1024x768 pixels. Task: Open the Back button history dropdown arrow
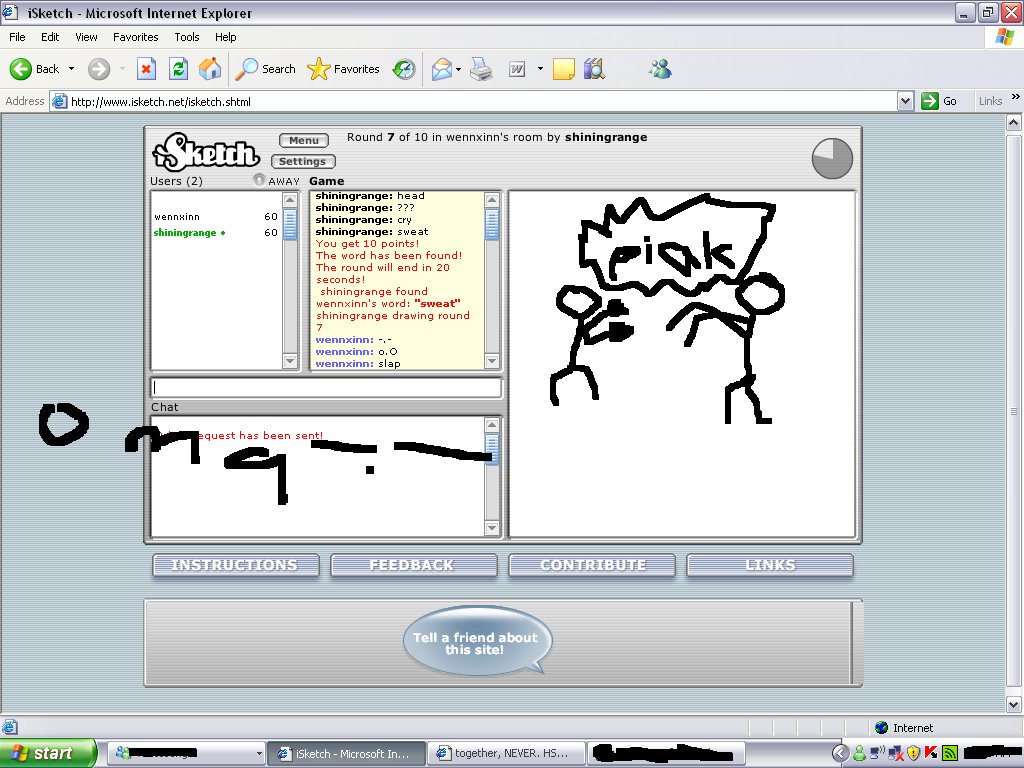coord(71,69)
